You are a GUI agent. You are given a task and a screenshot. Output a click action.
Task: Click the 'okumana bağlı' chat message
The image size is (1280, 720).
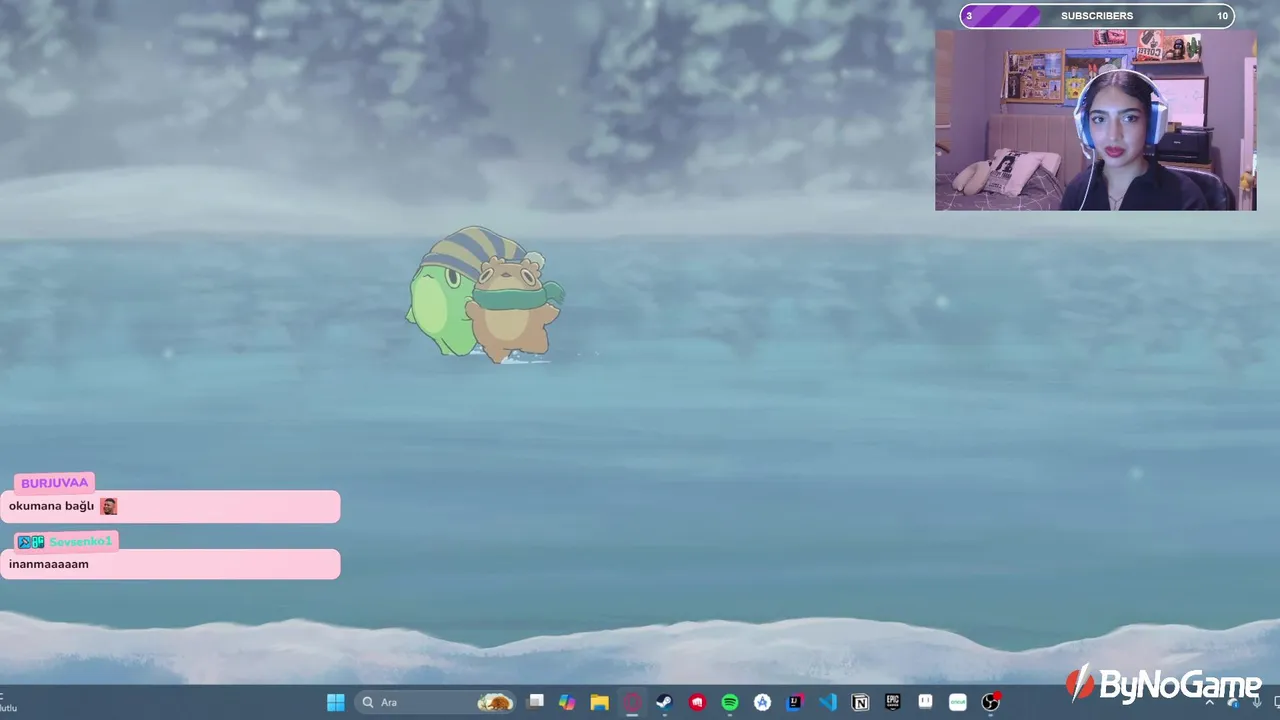[51, 506]
